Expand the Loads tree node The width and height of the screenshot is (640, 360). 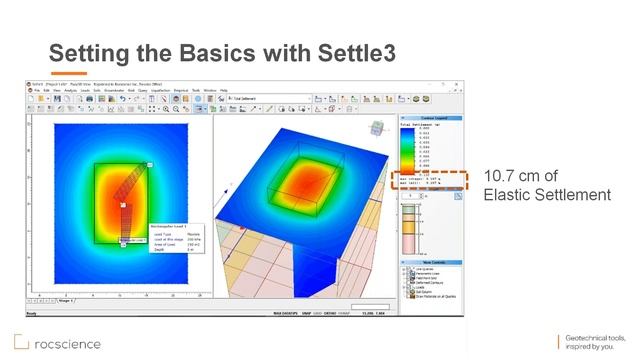pos(404,287)
